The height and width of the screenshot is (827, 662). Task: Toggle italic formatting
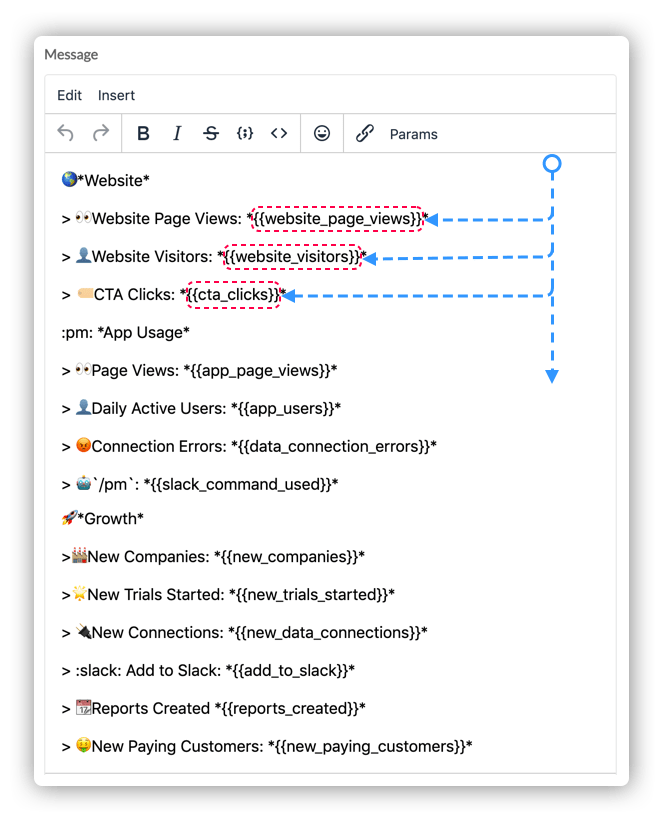pos(177,133)
